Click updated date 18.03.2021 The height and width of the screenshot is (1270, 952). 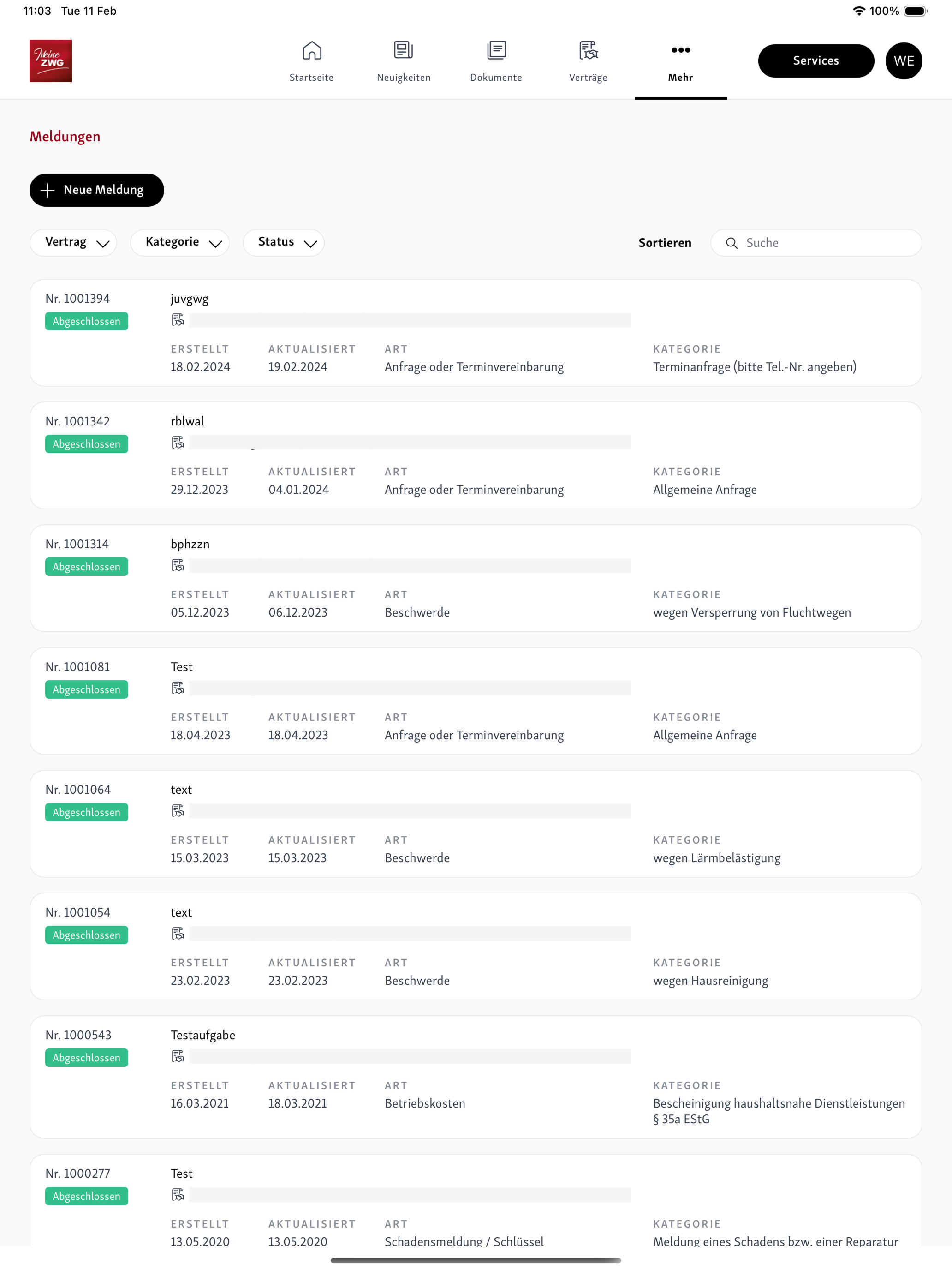coord(297,1103)
